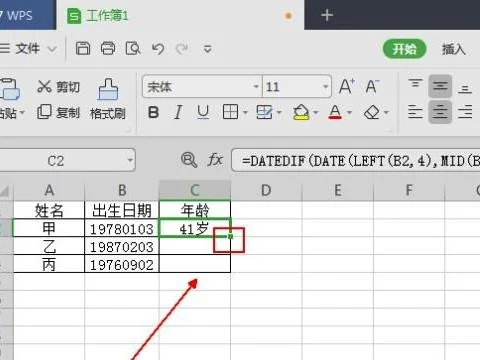480x360 pixels.
Task: Click the eraser clear icon
Action: (372, 112)
